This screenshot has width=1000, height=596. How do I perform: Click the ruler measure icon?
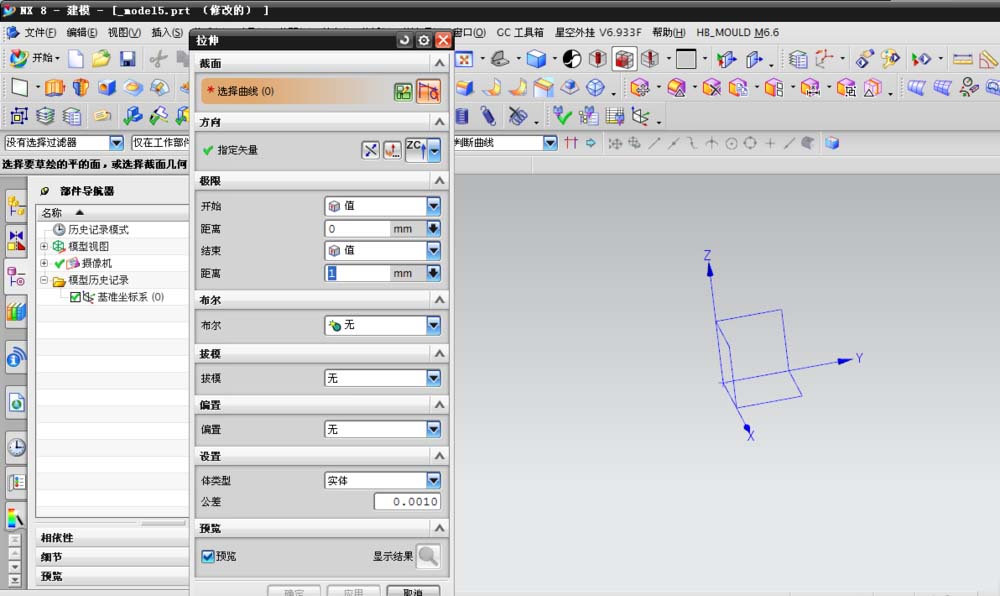(962, 59)
